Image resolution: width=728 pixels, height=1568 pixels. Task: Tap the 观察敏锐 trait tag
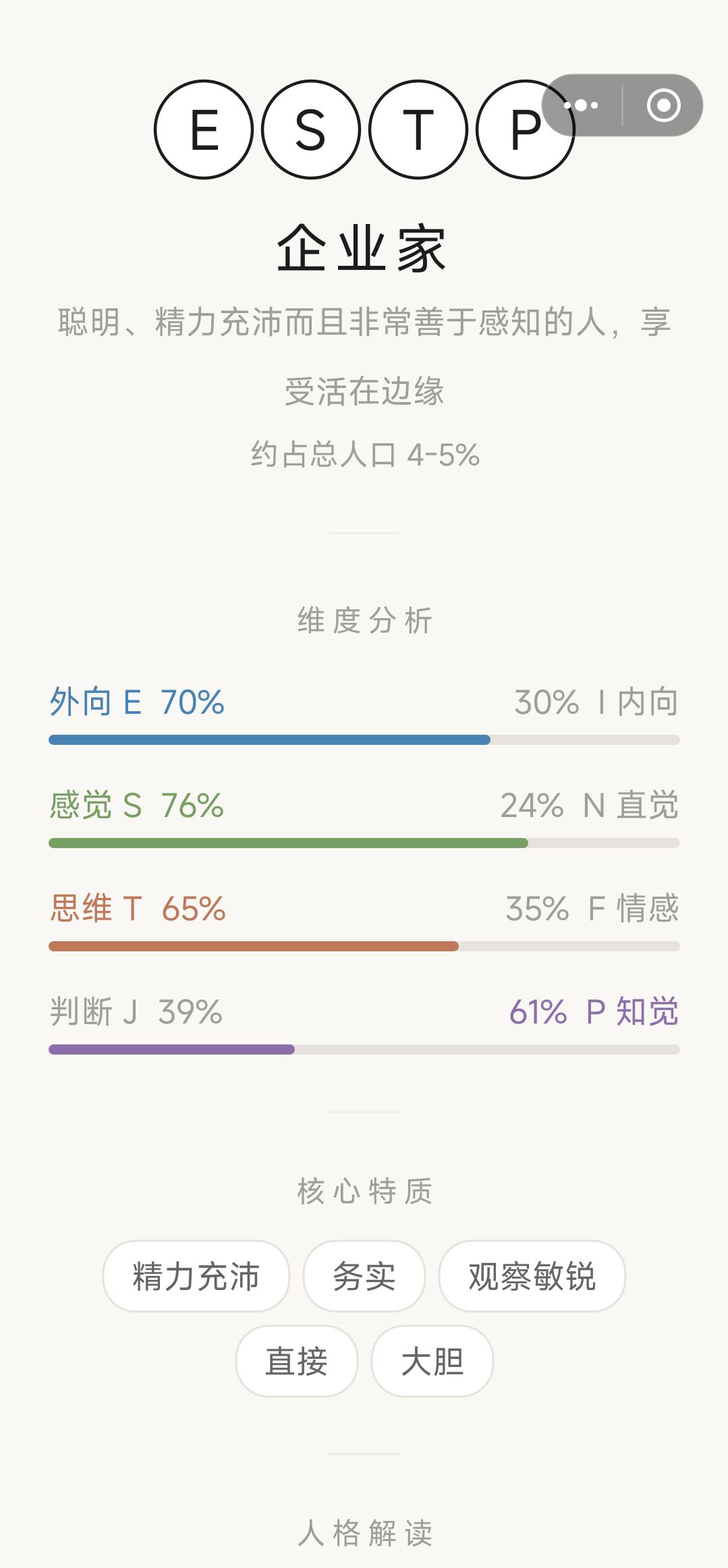pyautogui.click(x=532, y=1276)
